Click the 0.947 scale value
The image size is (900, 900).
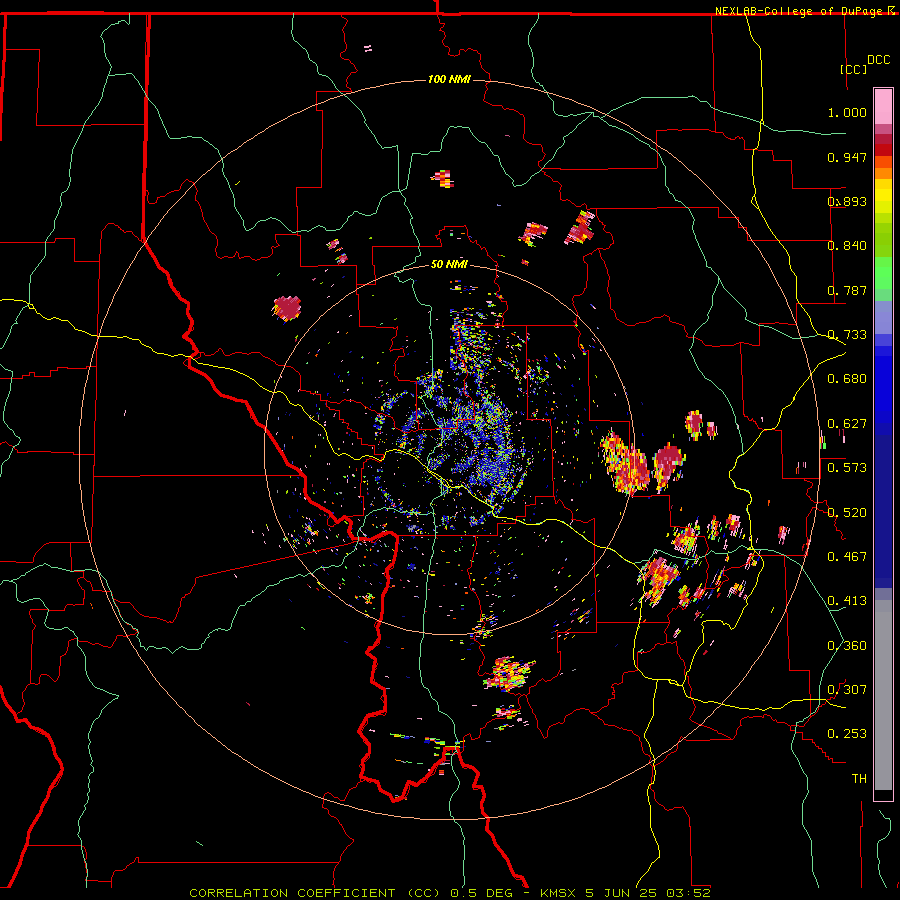click(x=847, y=157)
